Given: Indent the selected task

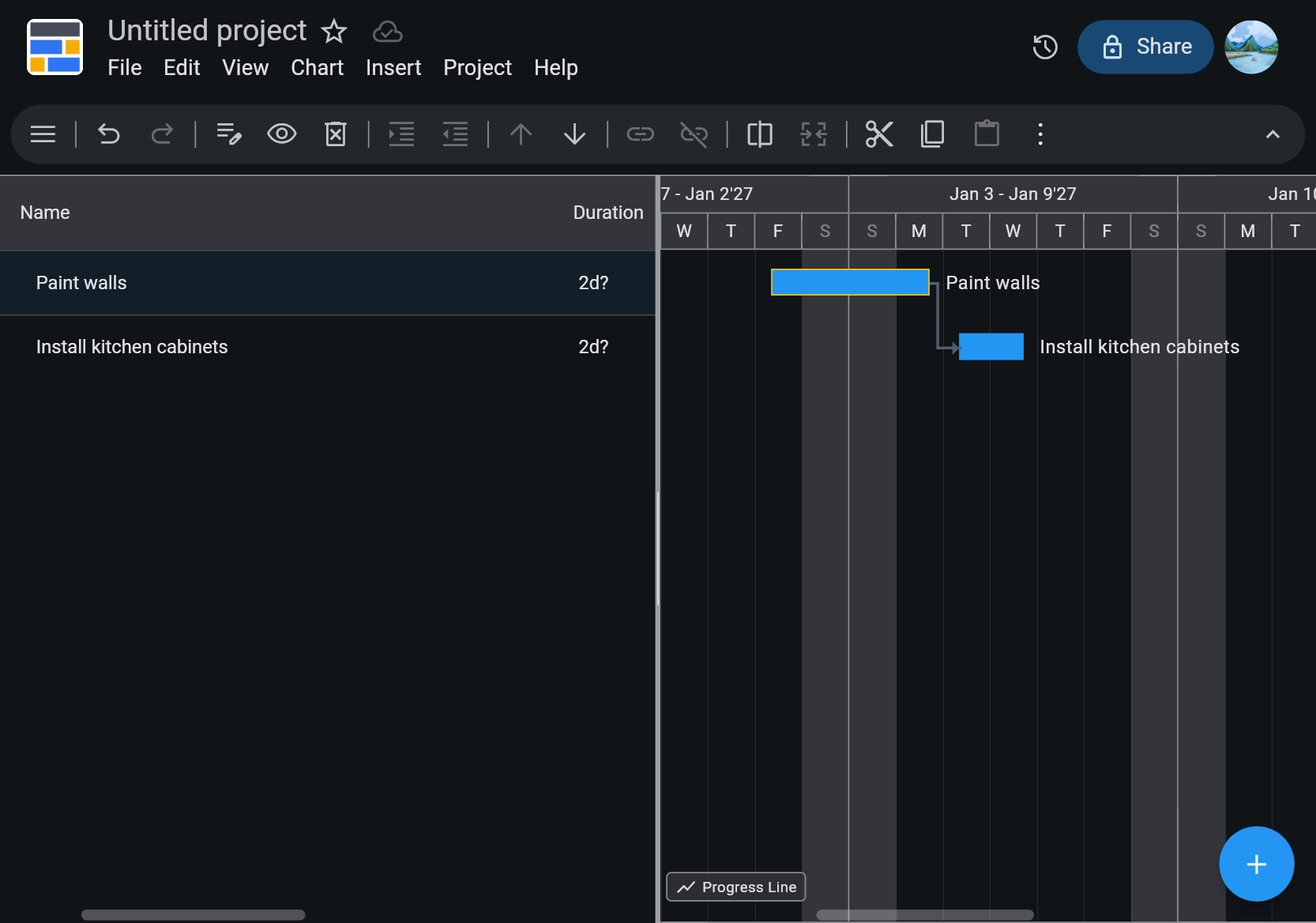Looking at the screenshot, I should pos(401,134).
